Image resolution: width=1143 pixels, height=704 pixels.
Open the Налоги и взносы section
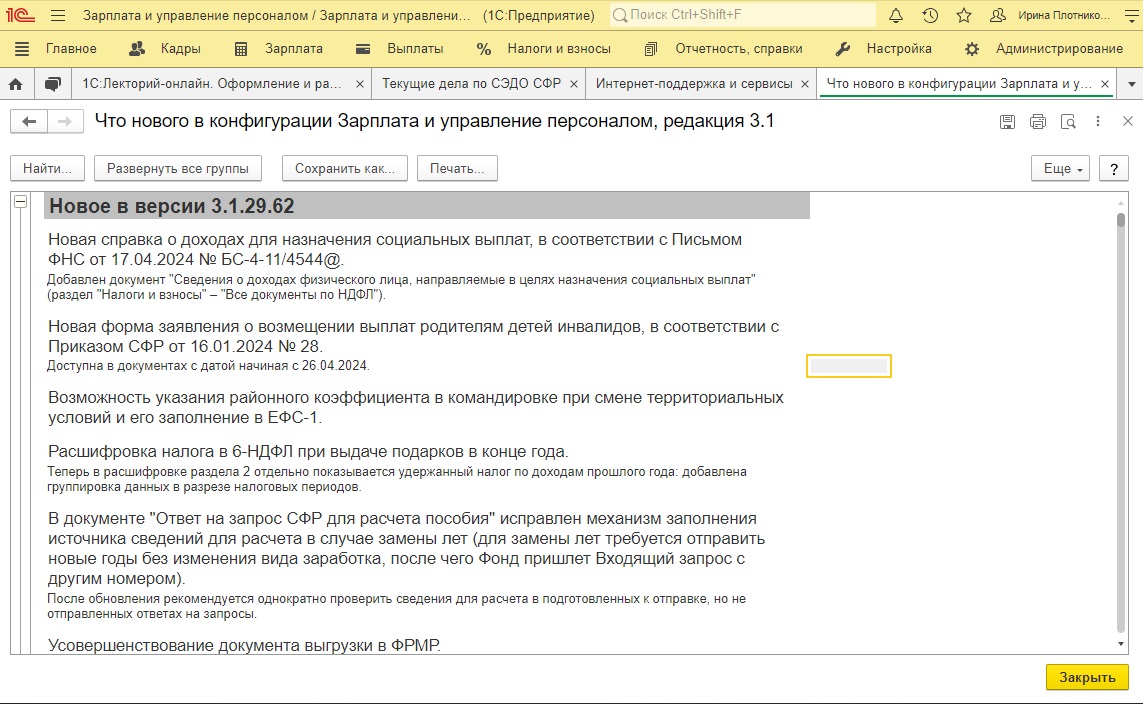click(x=559, y=49)
